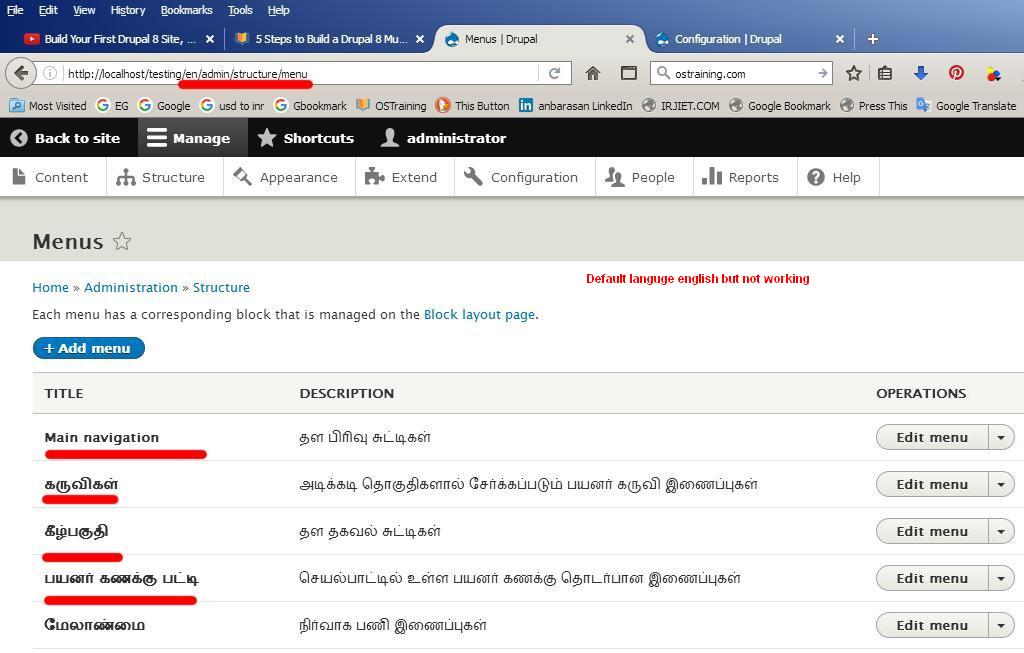Click the Add menu button
The image size is (1024, 653).
point(88,348)
